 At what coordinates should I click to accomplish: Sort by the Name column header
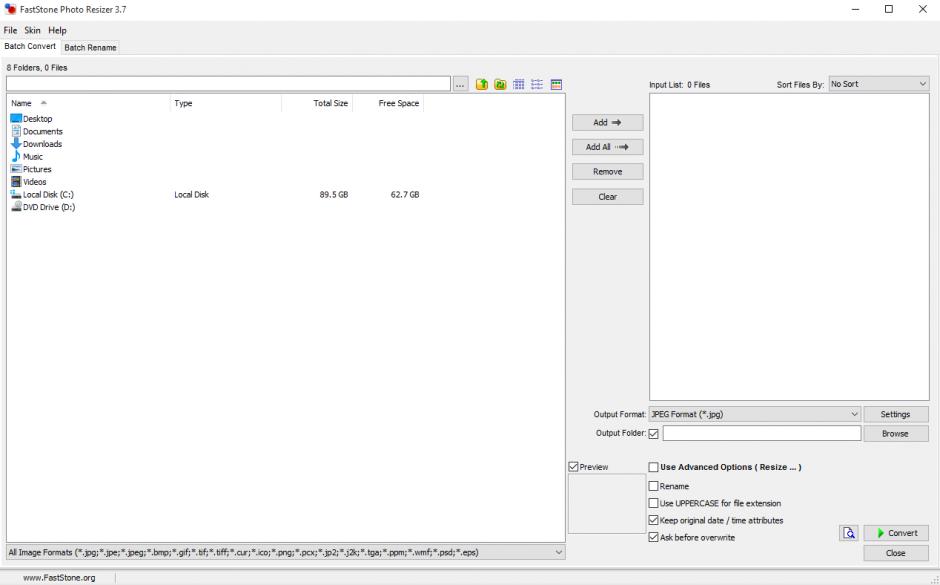[x=88, y=103]
